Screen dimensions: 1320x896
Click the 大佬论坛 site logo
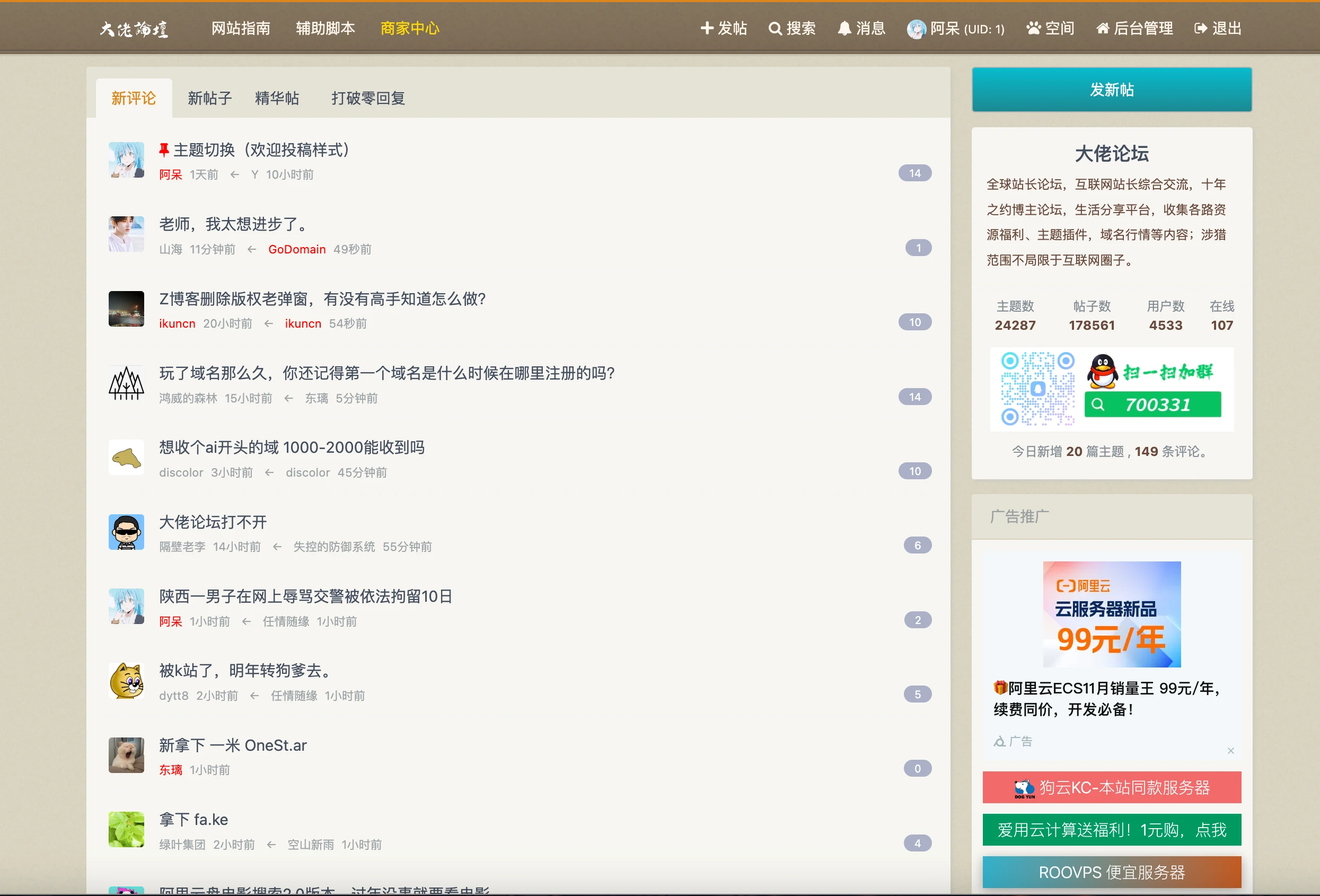point(134,29)
